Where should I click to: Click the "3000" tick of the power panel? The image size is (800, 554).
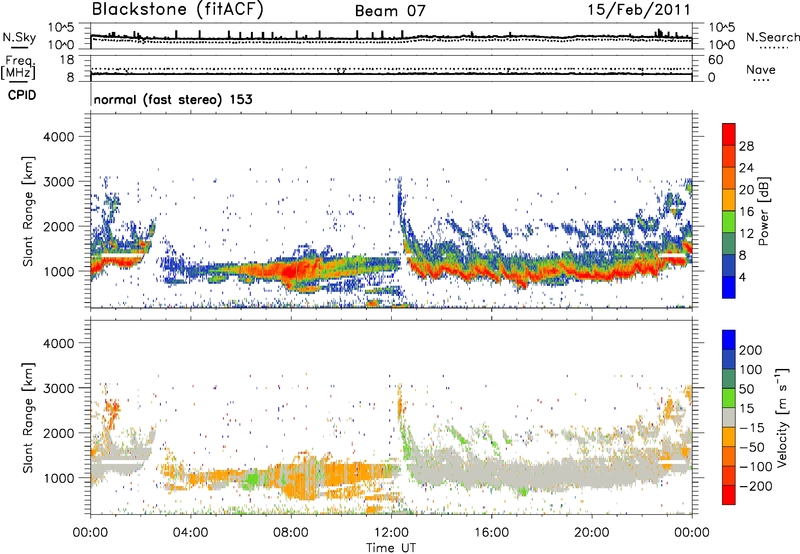click(x=59, y=182)
